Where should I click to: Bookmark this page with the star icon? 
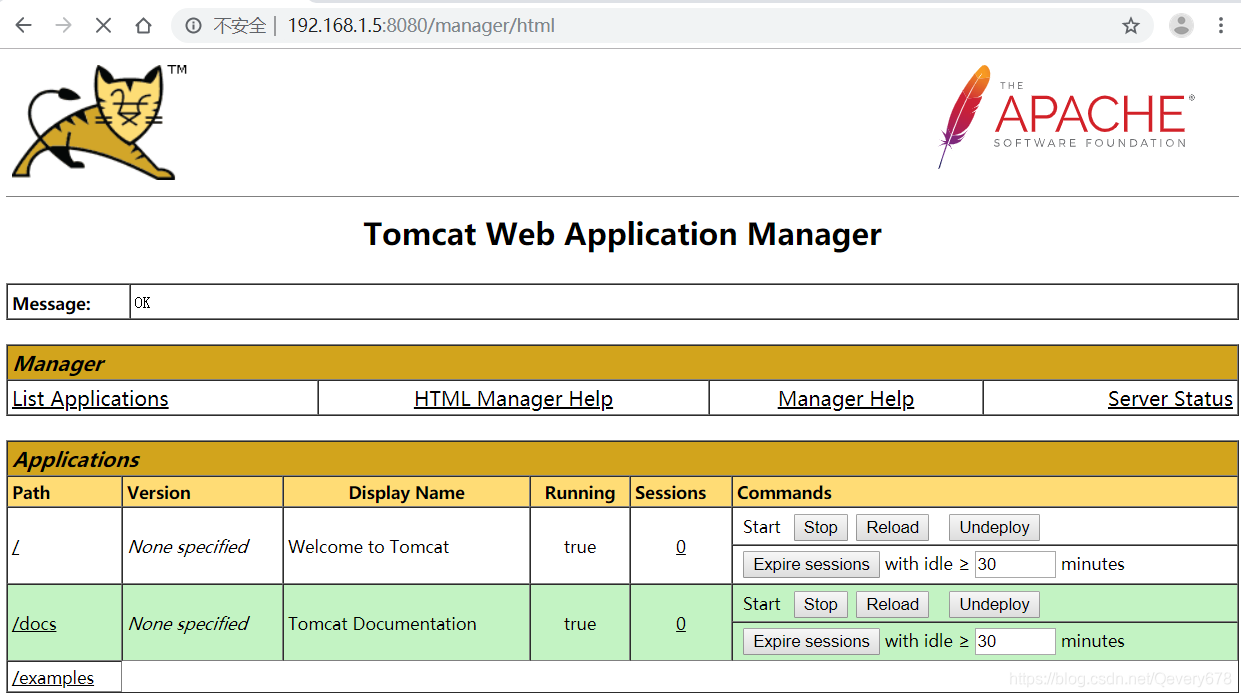(1131, 26)
